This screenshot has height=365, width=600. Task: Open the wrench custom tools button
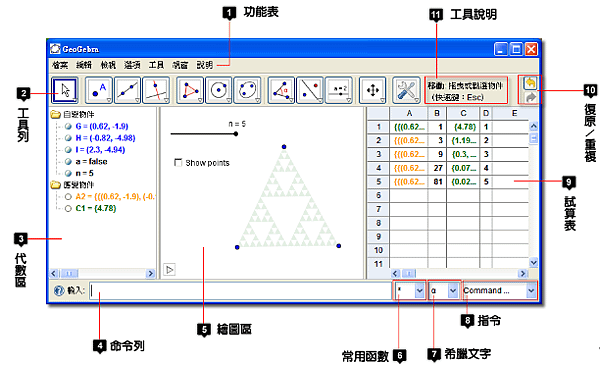[406, 90]
